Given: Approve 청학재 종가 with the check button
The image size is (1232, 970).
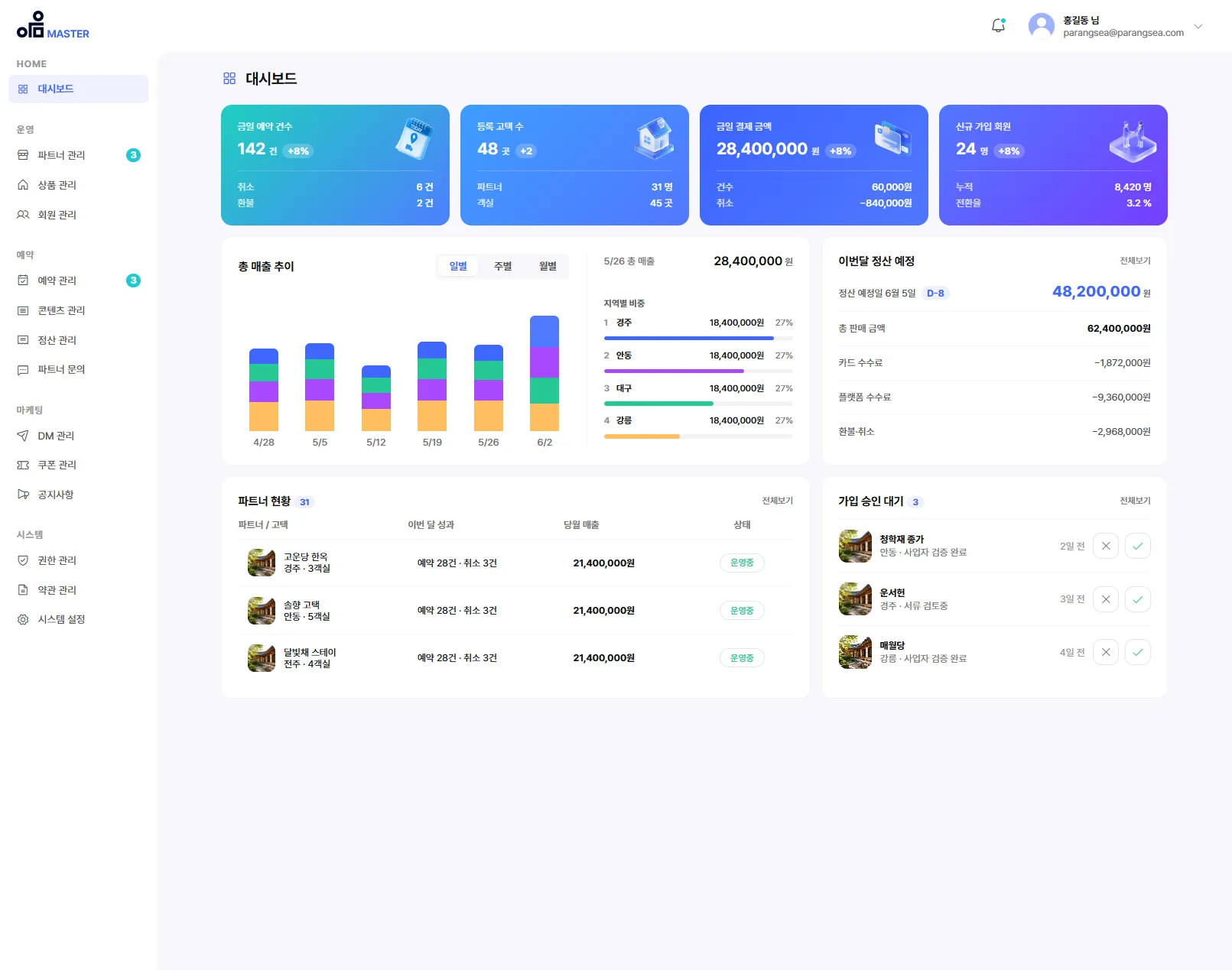Looking at the screenshot, I should point(1138,546).
